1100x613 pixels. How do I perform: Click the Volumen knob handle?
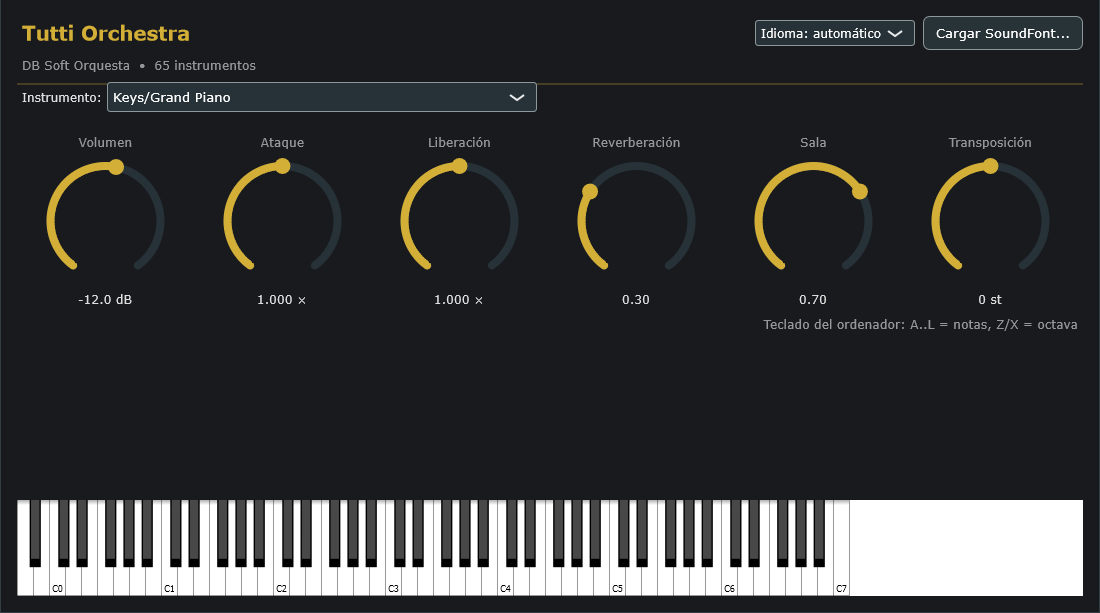click(x=116, y=167)
